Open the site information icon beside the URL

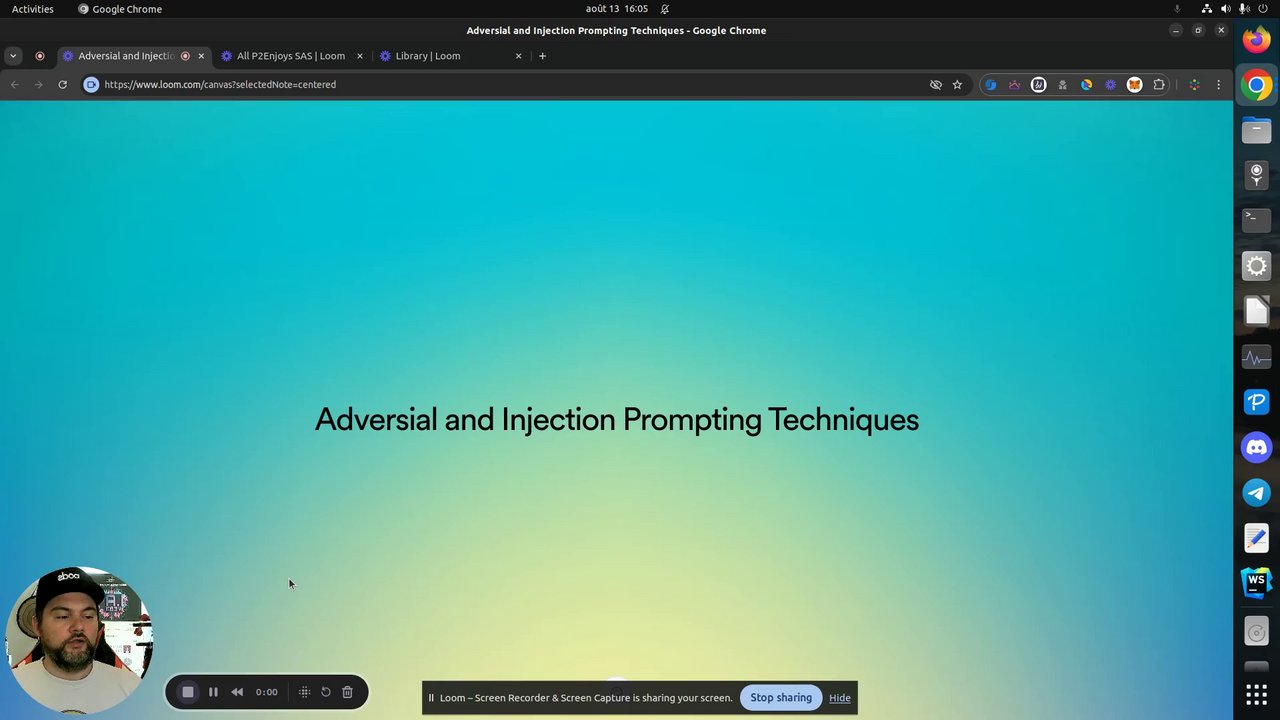tap(91, 85)
